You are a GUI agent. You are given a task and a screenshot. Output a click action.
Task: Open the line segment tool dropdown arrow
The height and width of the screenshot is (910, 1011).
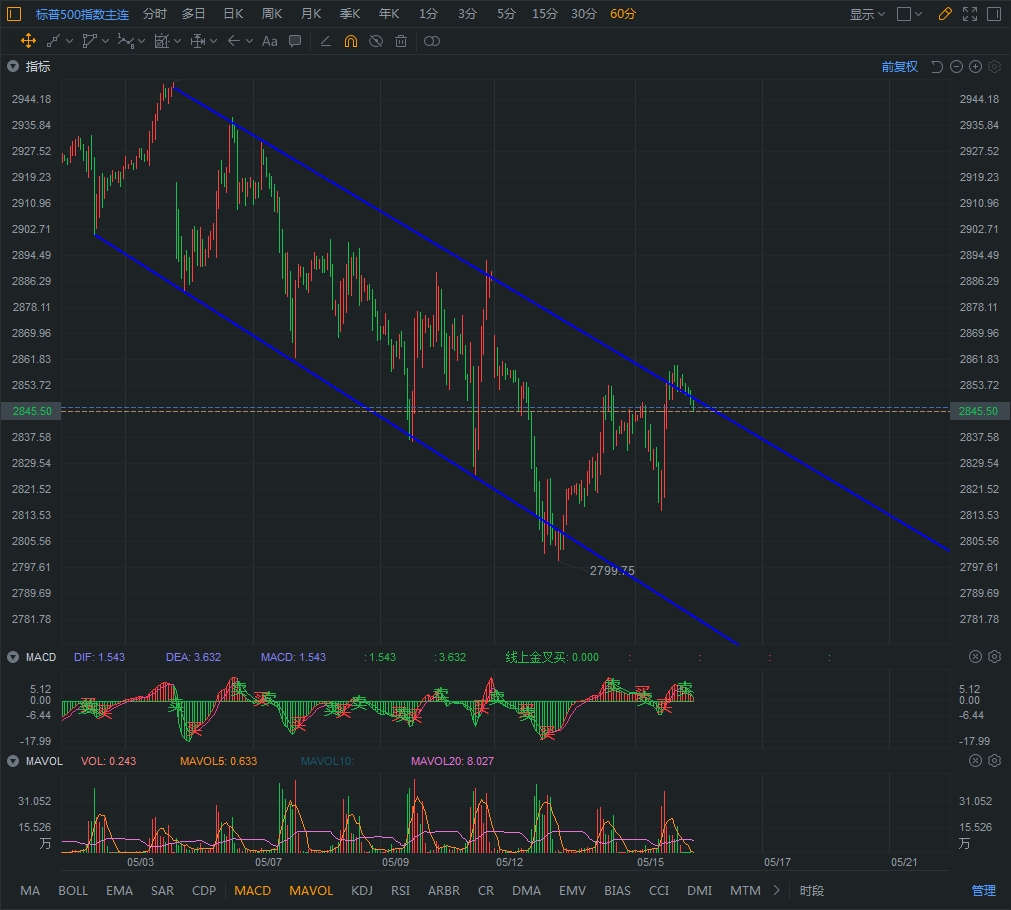(70, 41)
